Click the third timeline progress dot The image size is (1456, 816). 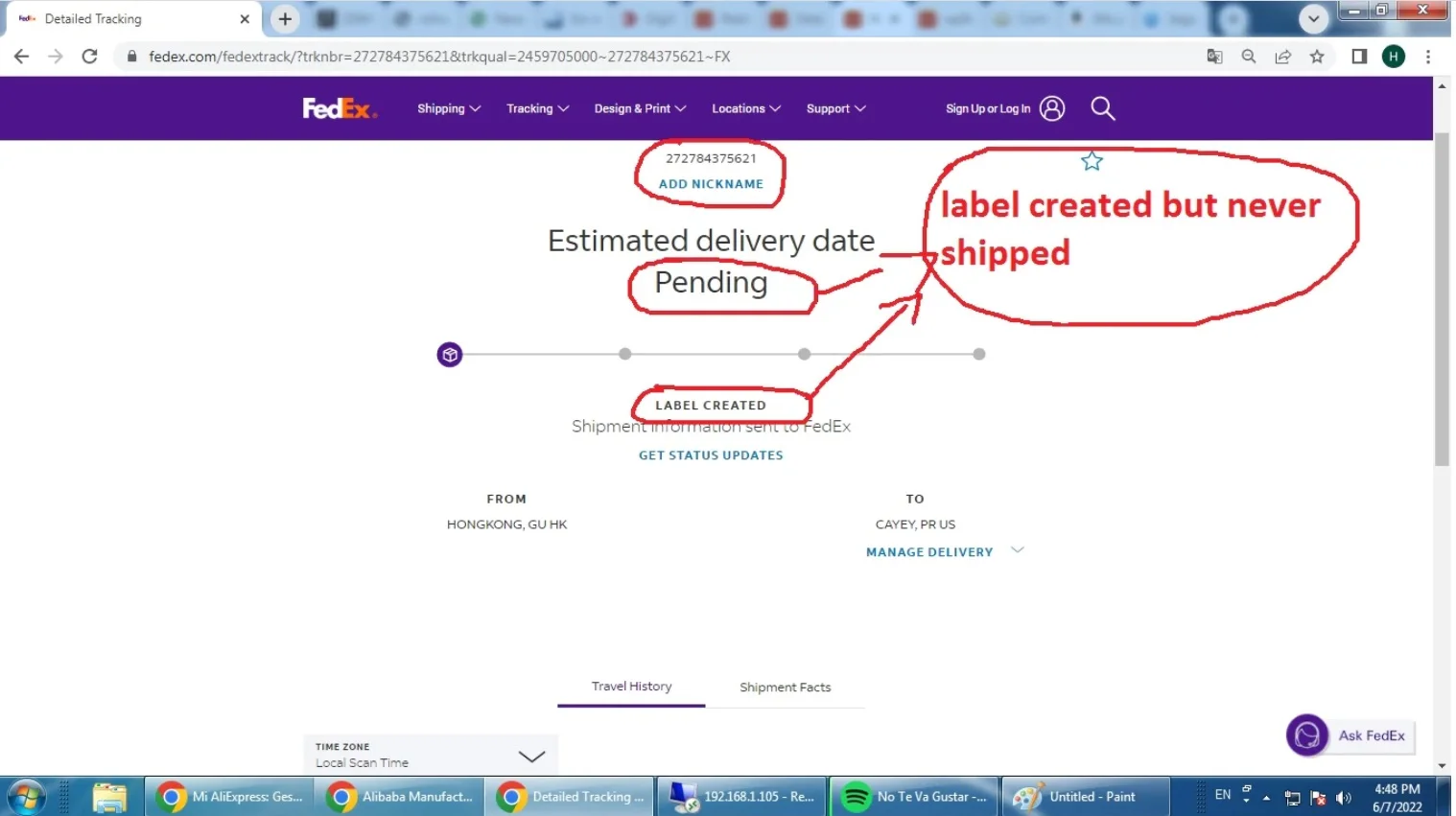805,354
